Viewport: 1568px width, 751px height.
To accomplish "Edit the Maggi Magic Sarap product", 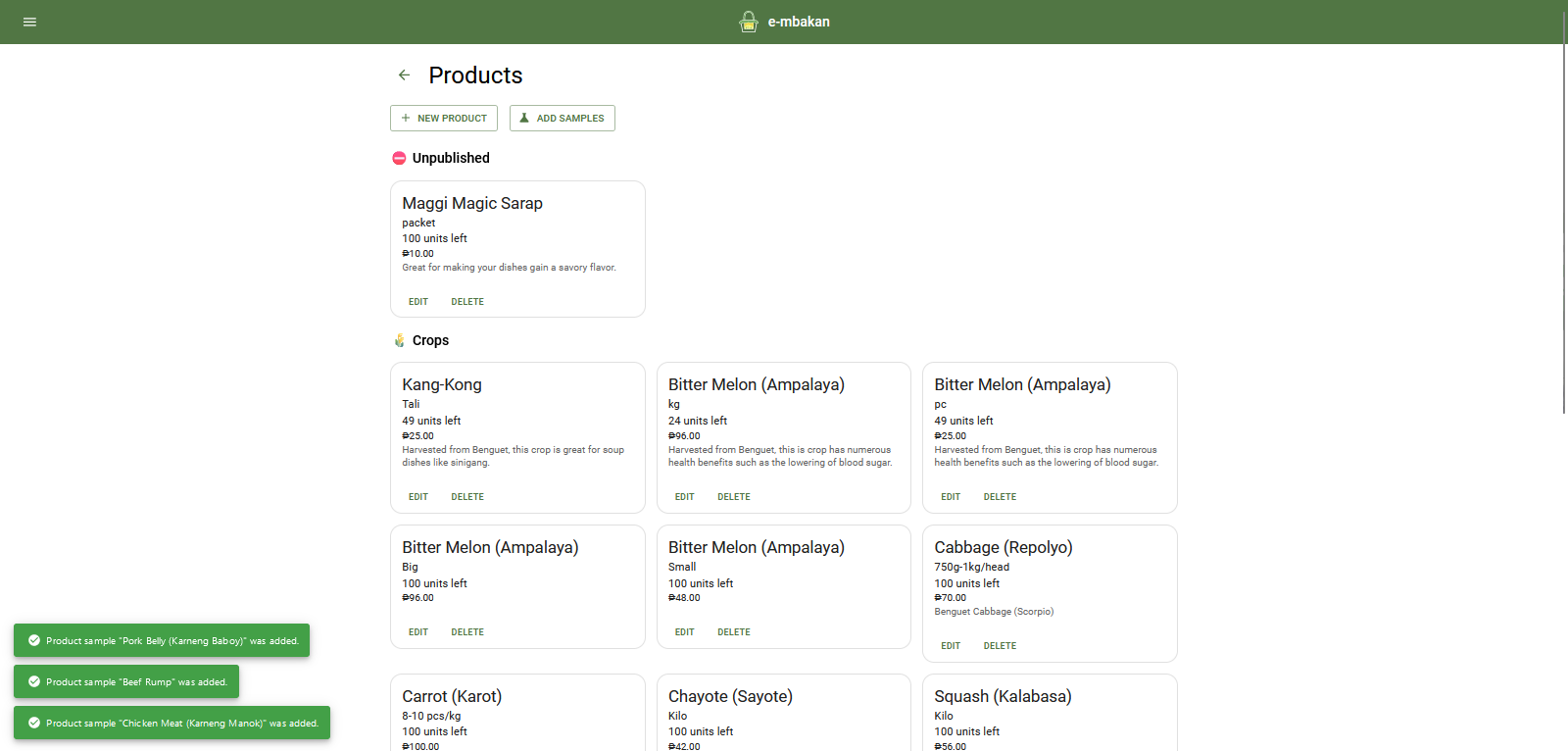I will tap(418, 302).
